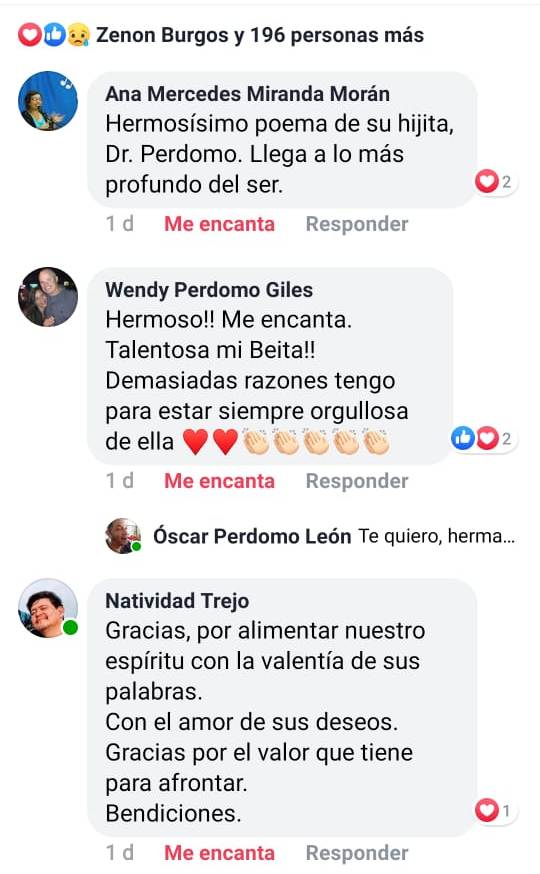Image resolution: width=540 pixels, height=874 pixels.
Task: Open Natividad Trejo's profile picture
Action: click(x=48, y=608)
